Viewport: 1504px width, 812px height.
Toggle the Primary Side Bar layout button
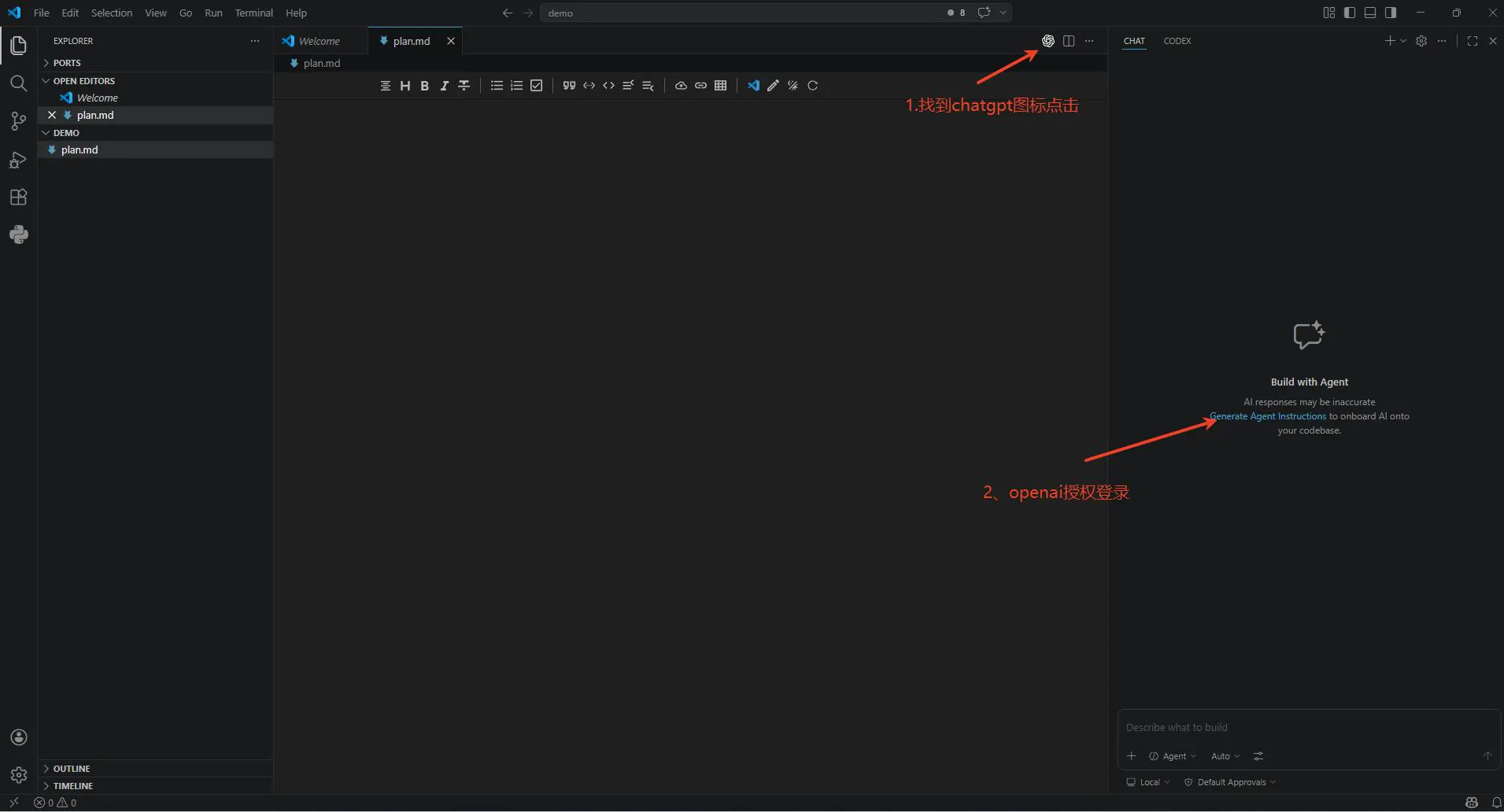coord(1350,13)
